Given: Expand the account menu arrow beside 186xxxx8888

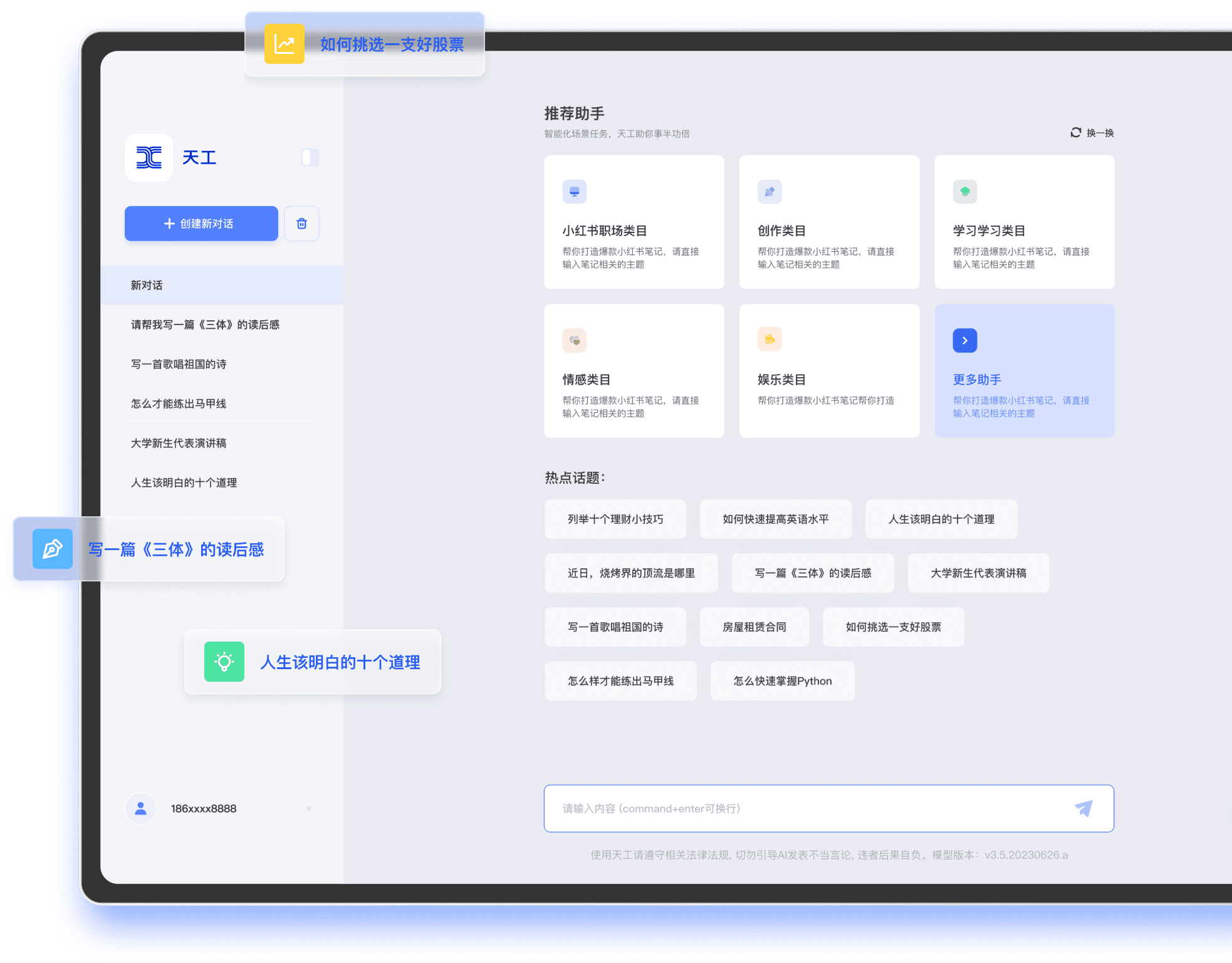Looking at the screenshot, I should [x=309, y=808].
